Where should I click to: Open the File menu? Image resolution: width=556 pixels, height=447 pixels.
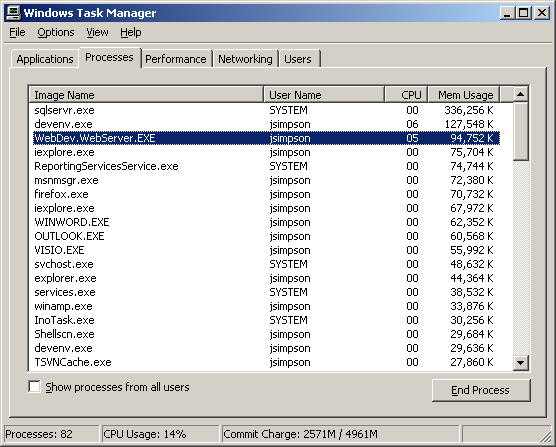[x=17, y=32]
